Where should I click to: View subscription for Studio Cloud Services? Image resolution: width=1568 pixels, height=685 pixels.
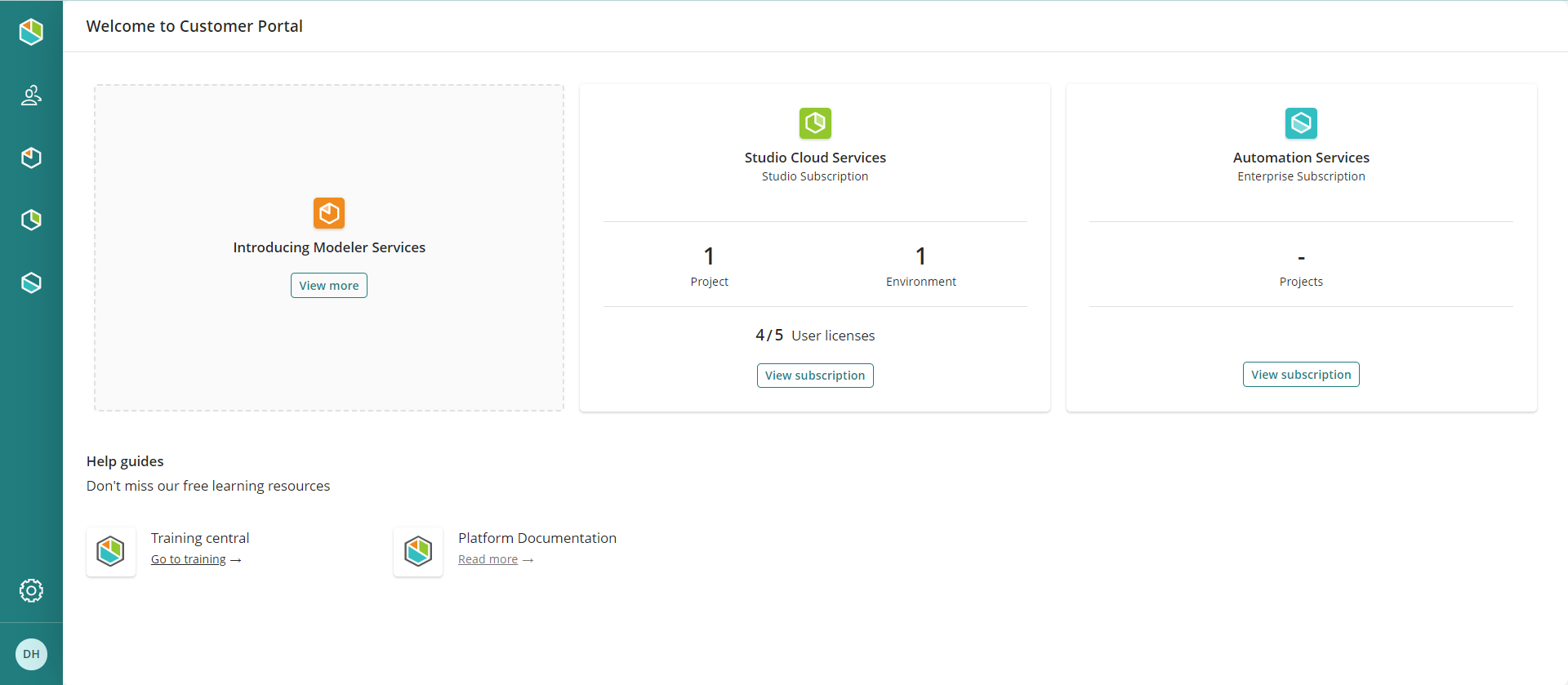click(x=815, y=376)
